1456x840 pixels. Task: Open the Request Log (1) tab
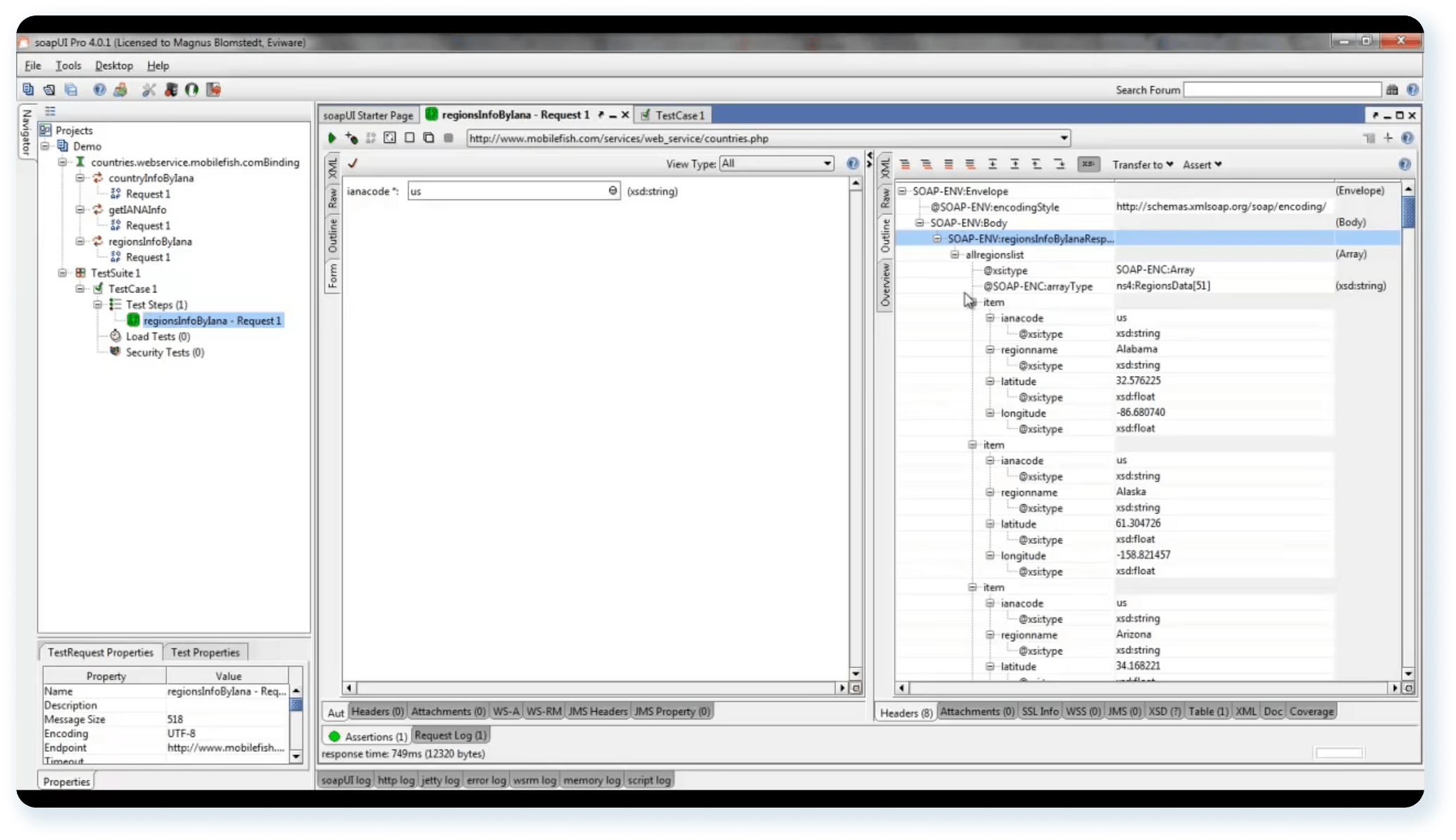coord(450,735)
